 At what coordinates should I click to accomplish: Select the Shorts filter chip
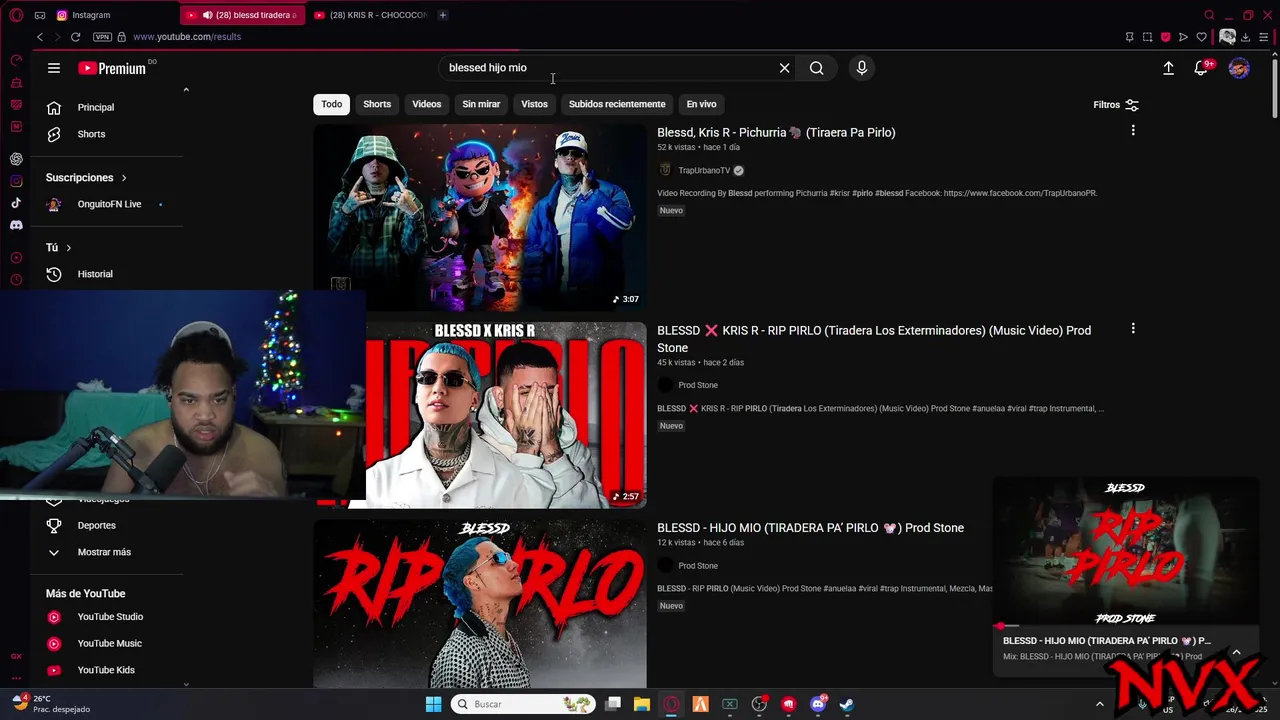point(377,104)
